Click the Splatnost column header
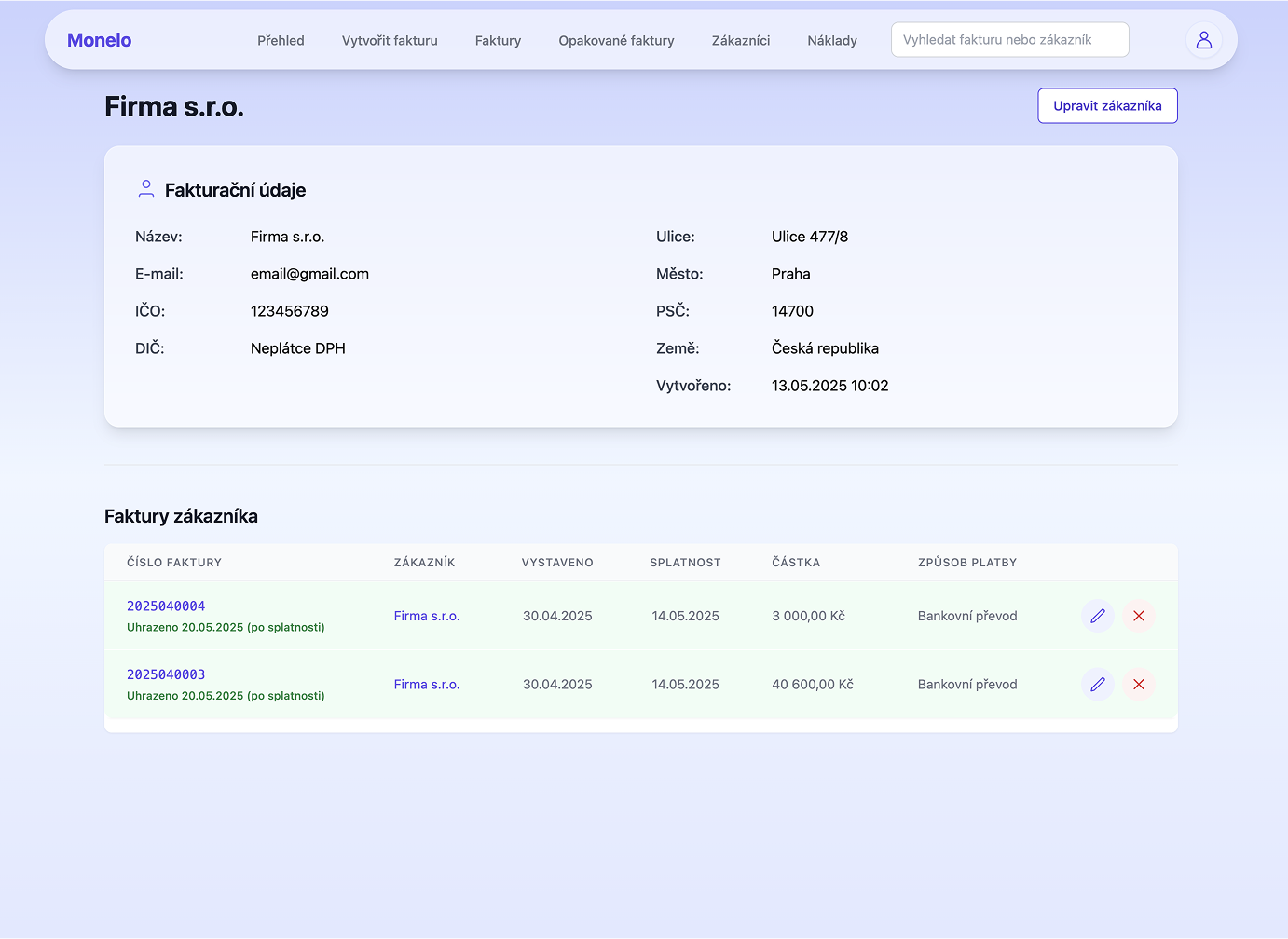 (685, 563)
